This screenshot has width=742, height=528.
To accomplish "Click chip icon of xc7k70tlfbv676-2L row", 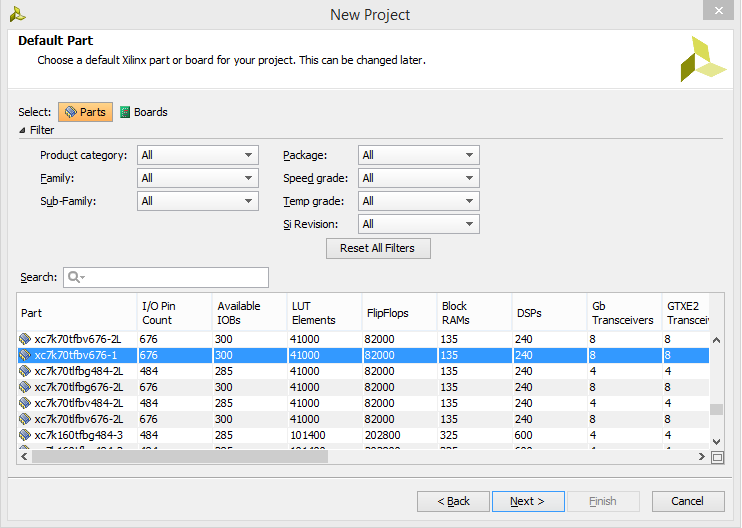I will tap(25, 419).
